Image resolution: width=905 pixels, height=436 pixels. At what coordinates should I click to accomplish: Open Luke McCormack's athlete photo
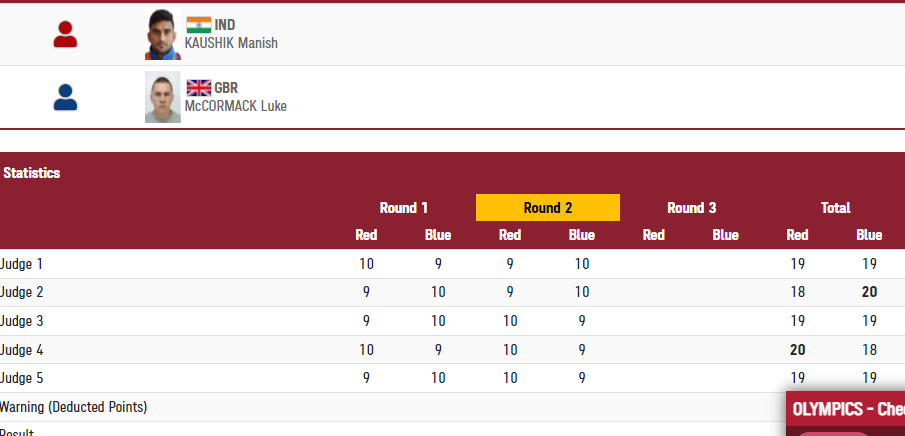pos(163,97)
